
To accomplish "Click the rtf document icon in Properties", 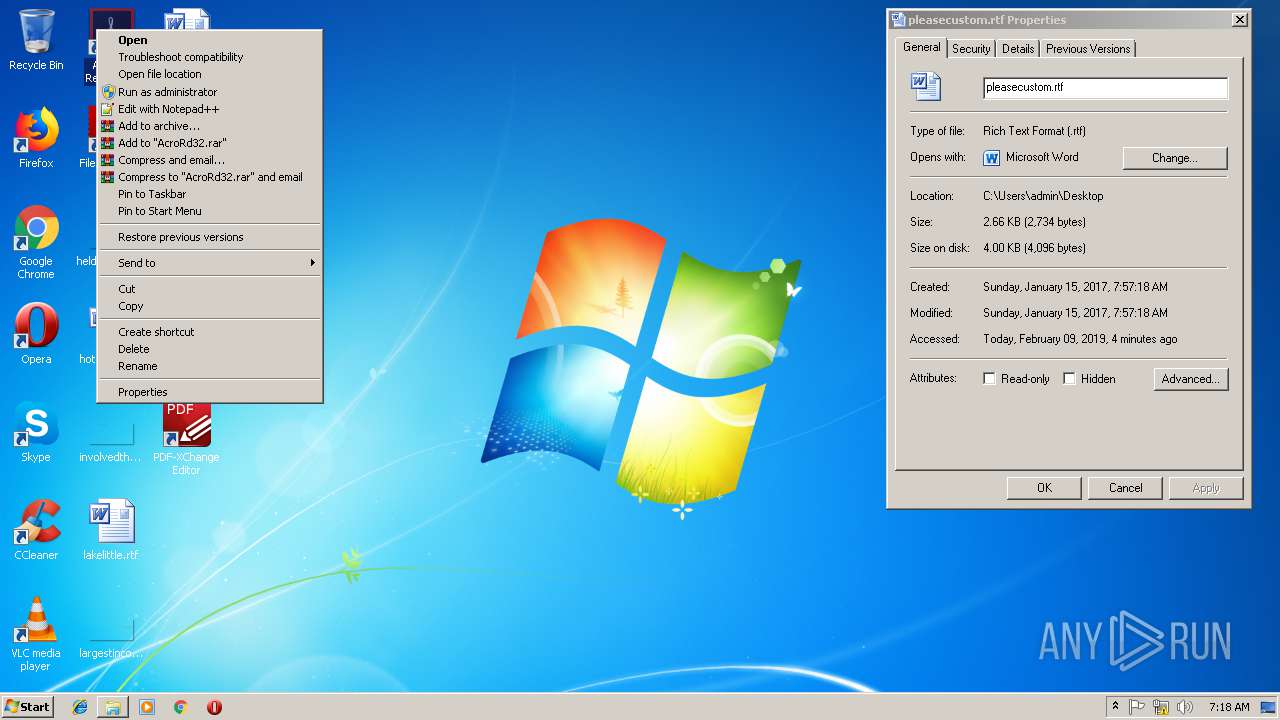I will click(926, 86).
